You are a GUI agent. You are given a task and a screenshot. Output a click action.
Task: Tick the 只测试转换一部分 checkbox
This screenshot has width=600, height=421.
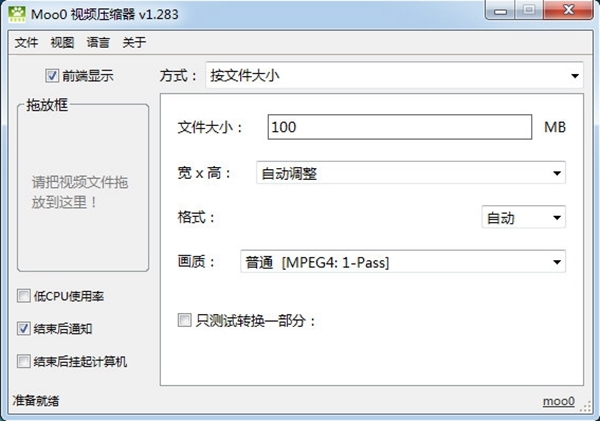(x=183, y=321)
